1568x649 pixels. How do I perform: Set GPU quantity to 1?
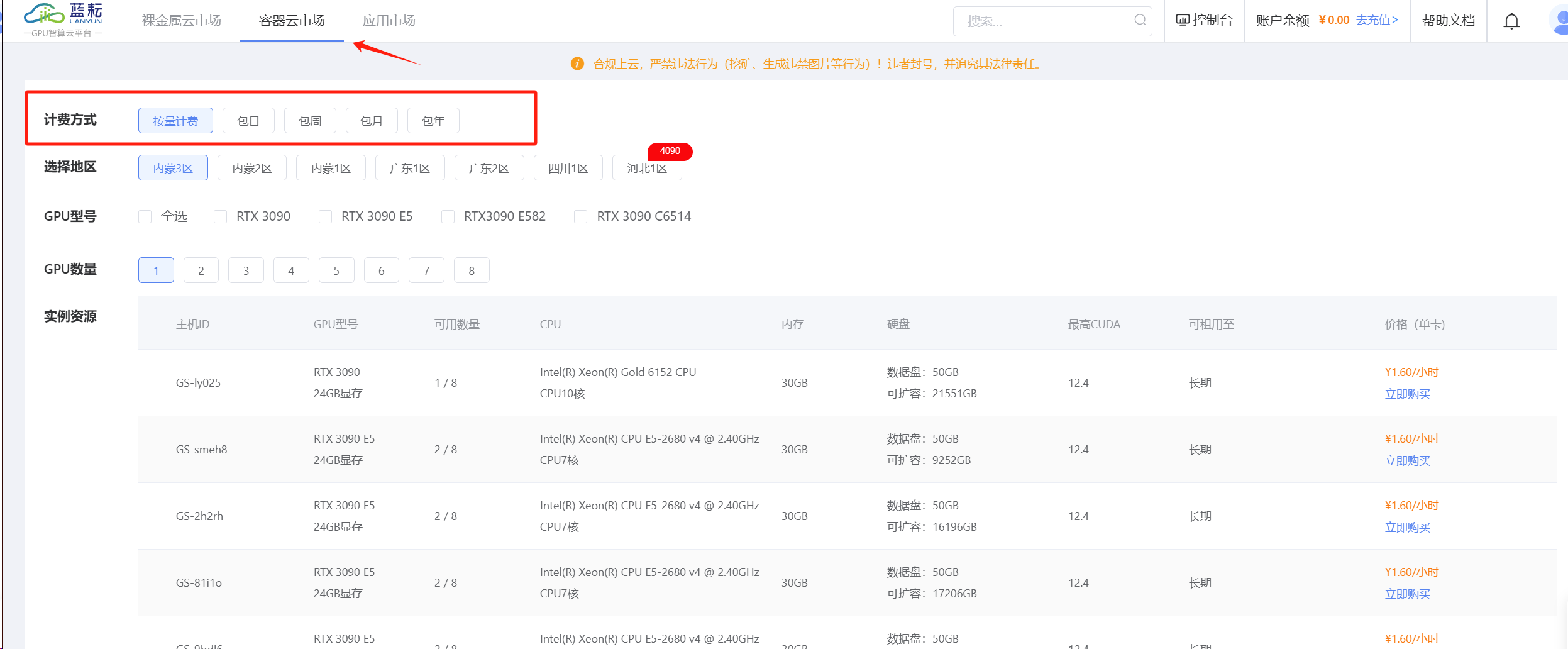[x=156, y=270]
